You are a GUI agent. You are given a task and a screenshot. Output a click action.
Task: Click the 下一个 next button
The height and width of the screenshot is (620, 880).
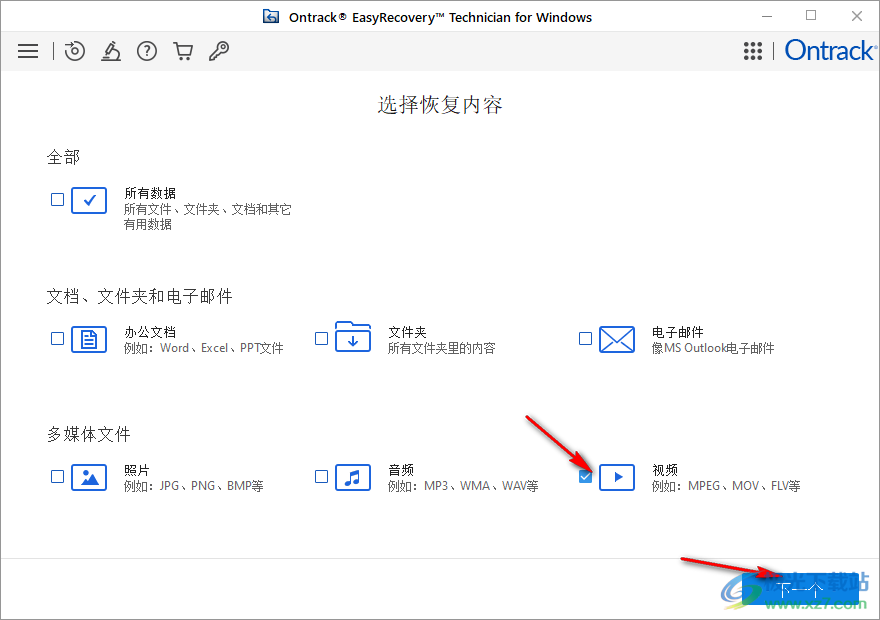[x=800, y=589]
